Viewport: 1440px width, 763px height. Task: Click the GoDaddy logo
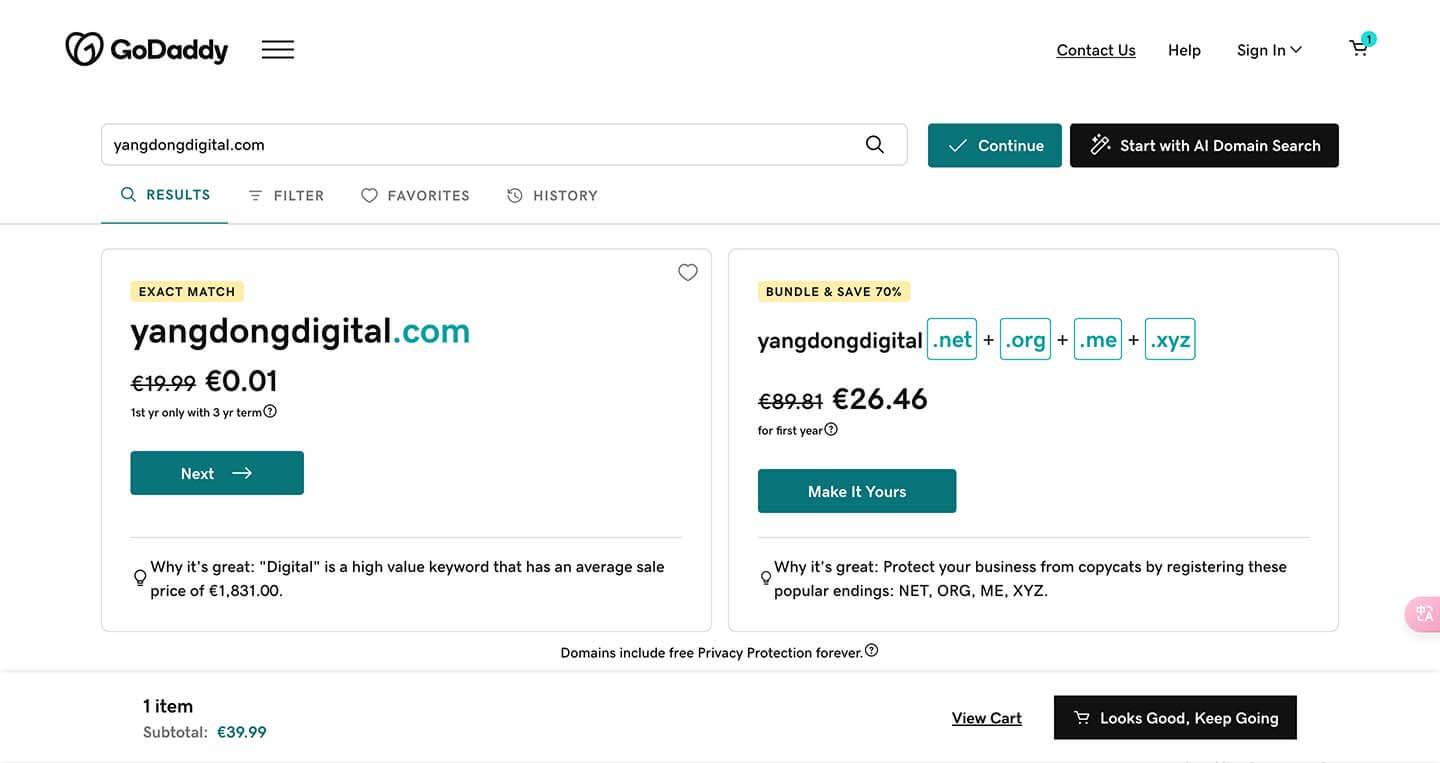pos(147,49)
